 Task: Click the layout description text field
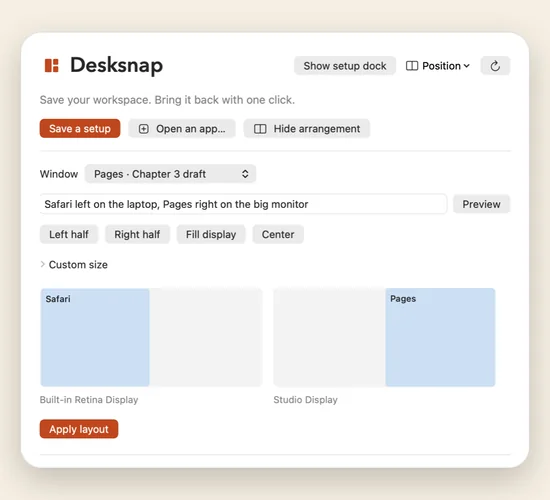click(243, 204)
